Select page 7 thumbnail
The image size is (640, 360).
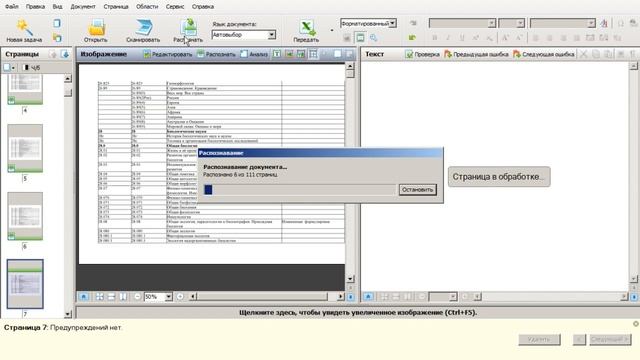click(x=25, y=284)
